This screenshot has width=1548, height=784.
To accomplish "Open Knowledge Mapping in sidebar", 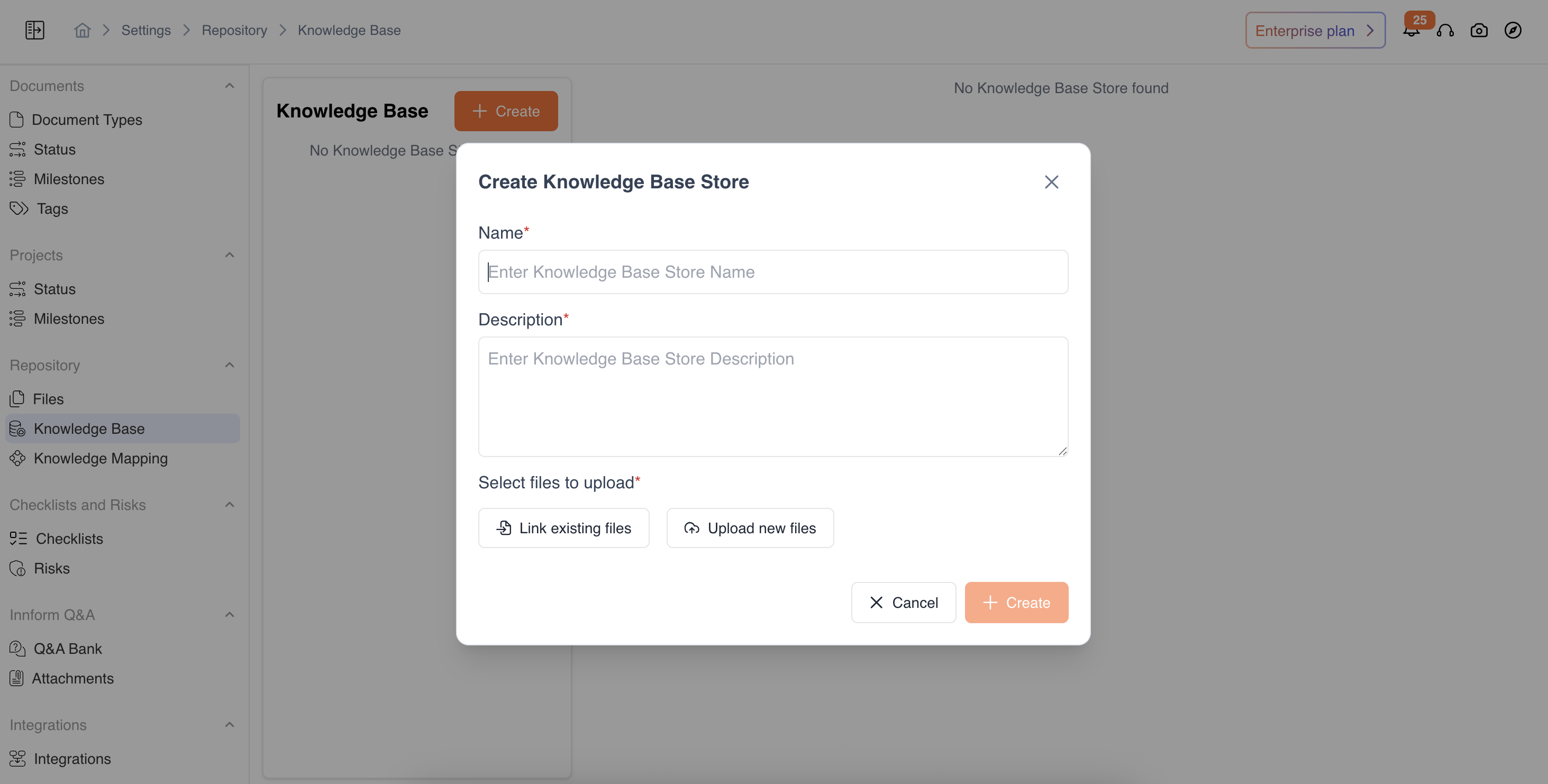I will tap(101, 458).
